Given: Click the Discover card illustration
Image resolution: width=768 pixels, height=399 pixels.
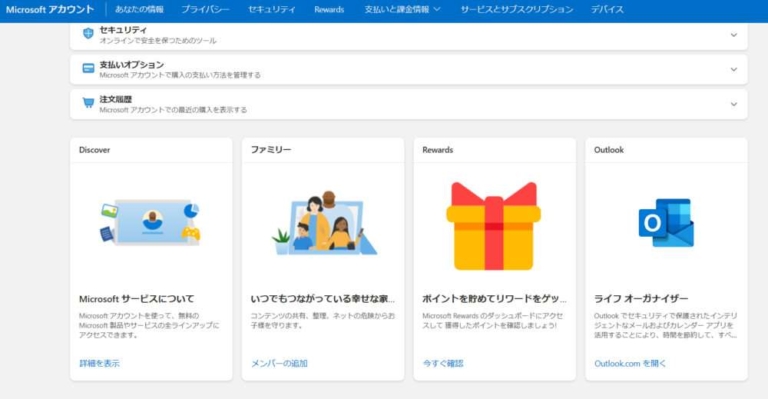Looking at the screenshot, I should pyautogui.click(x=151, y=222).
